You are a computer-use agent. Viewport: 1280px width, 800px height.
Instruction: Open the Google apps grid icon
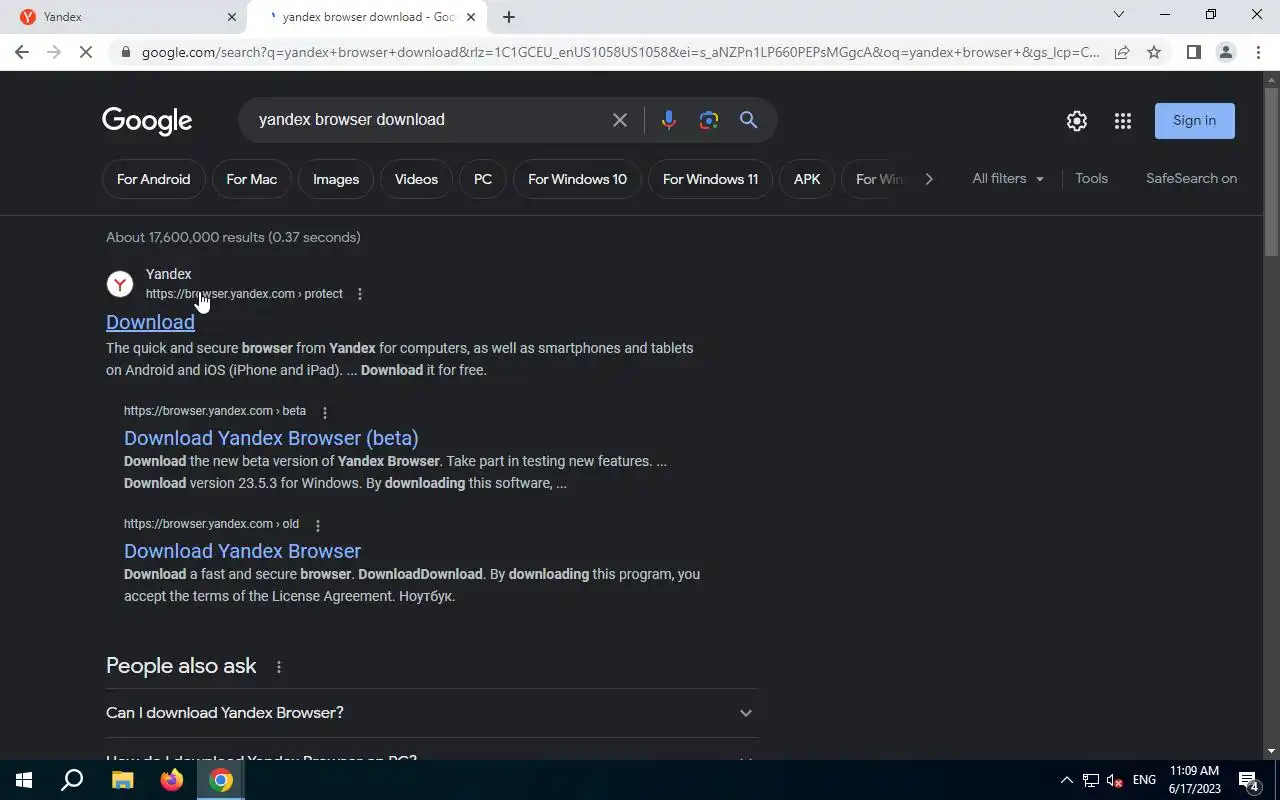(x=1123, y=121)
